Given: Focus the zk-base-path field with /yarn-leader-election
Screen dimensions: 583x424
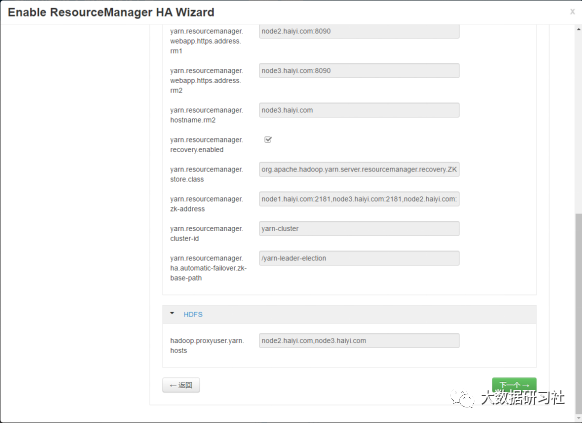Looking at the screenshot, I should [359, 258].
